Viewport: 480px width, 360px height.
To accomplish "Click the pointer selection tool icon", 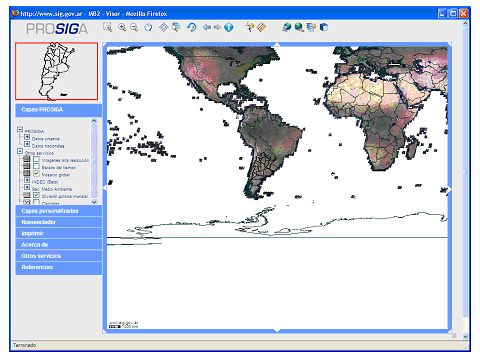I will 249,27.
